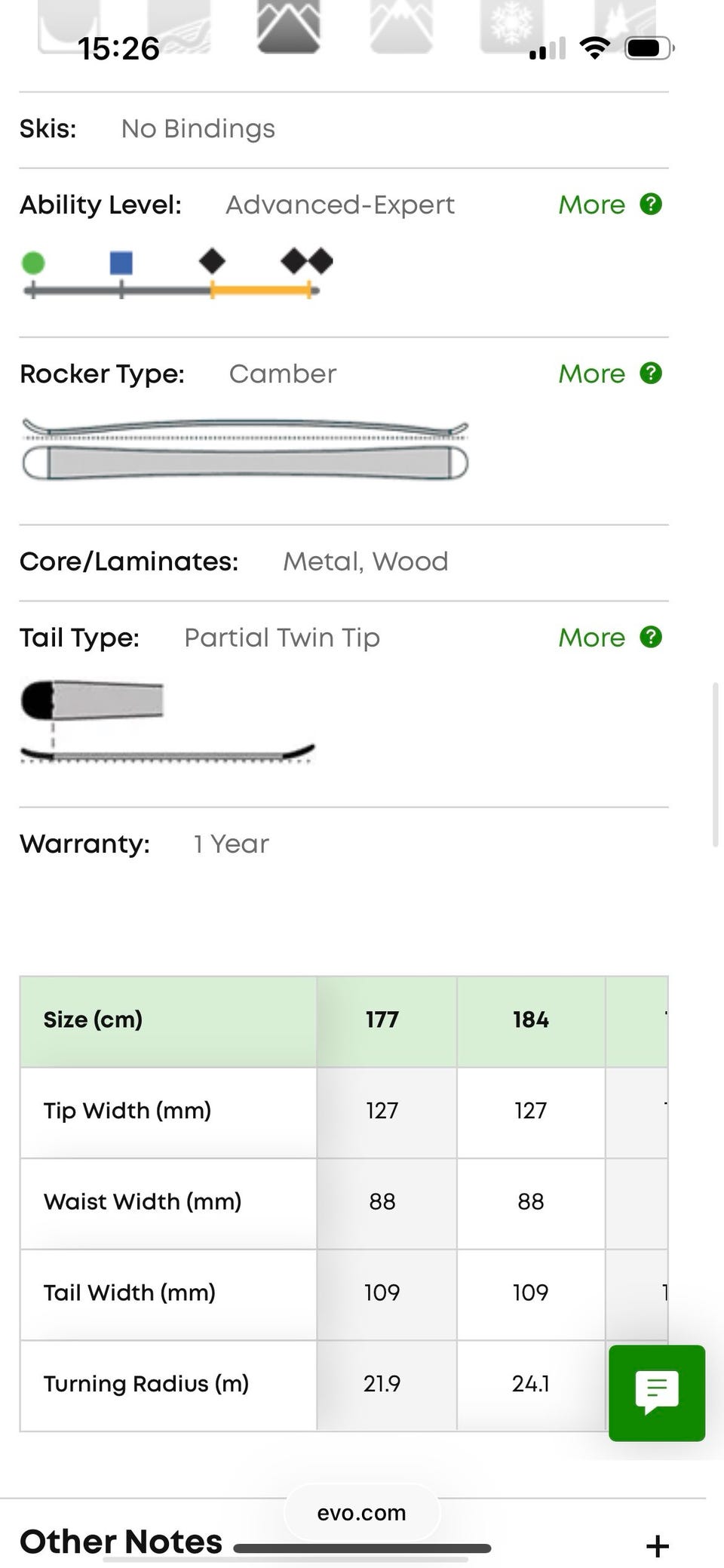Click the camber rocker profile diagram

coord(245,450)
